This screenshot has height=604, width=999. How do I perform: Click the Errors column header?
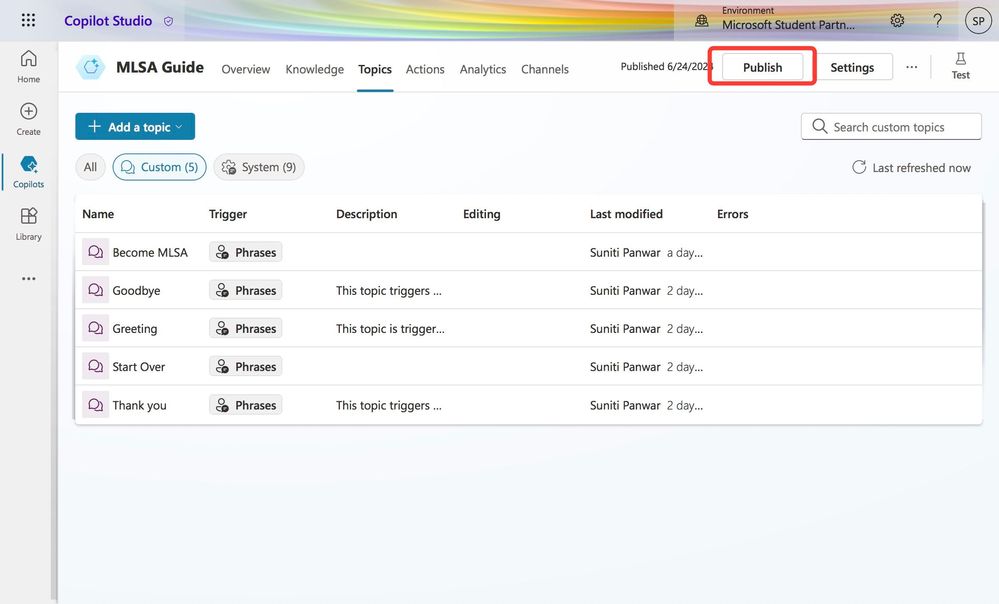tap(733, 214)
